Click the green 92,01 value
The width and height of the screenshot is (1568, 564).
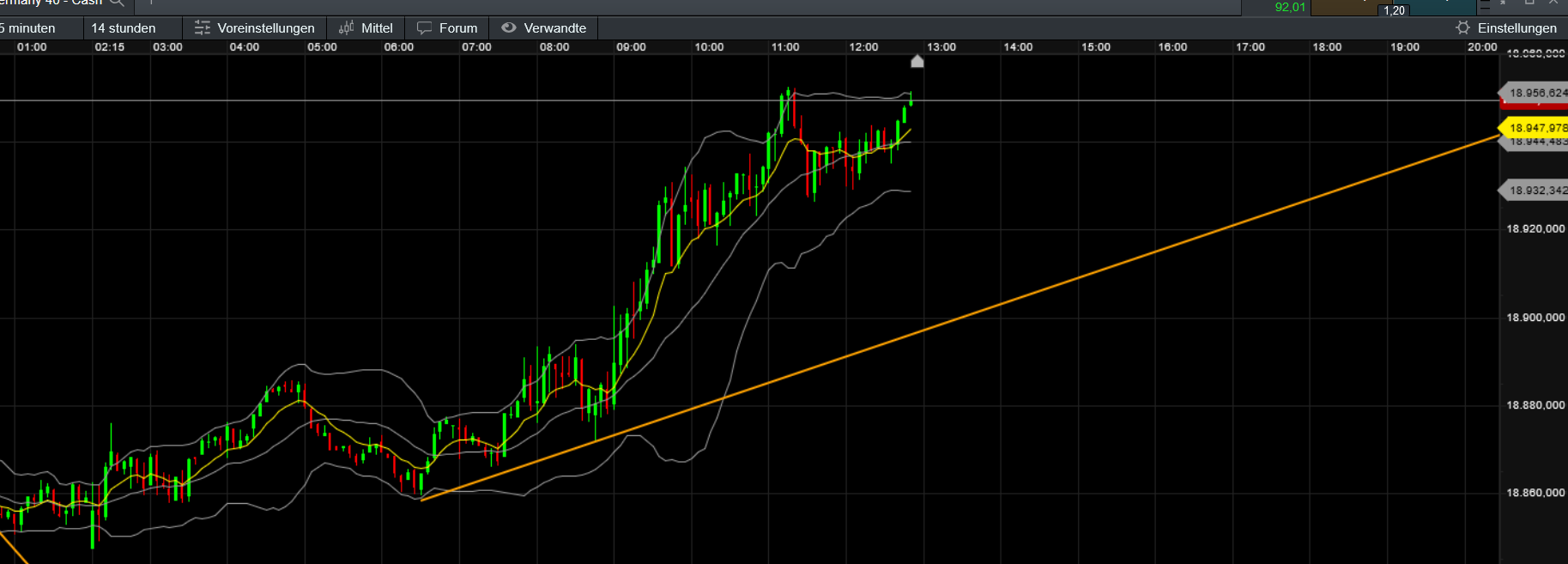pyautogui.click(x=1290, y=7)
